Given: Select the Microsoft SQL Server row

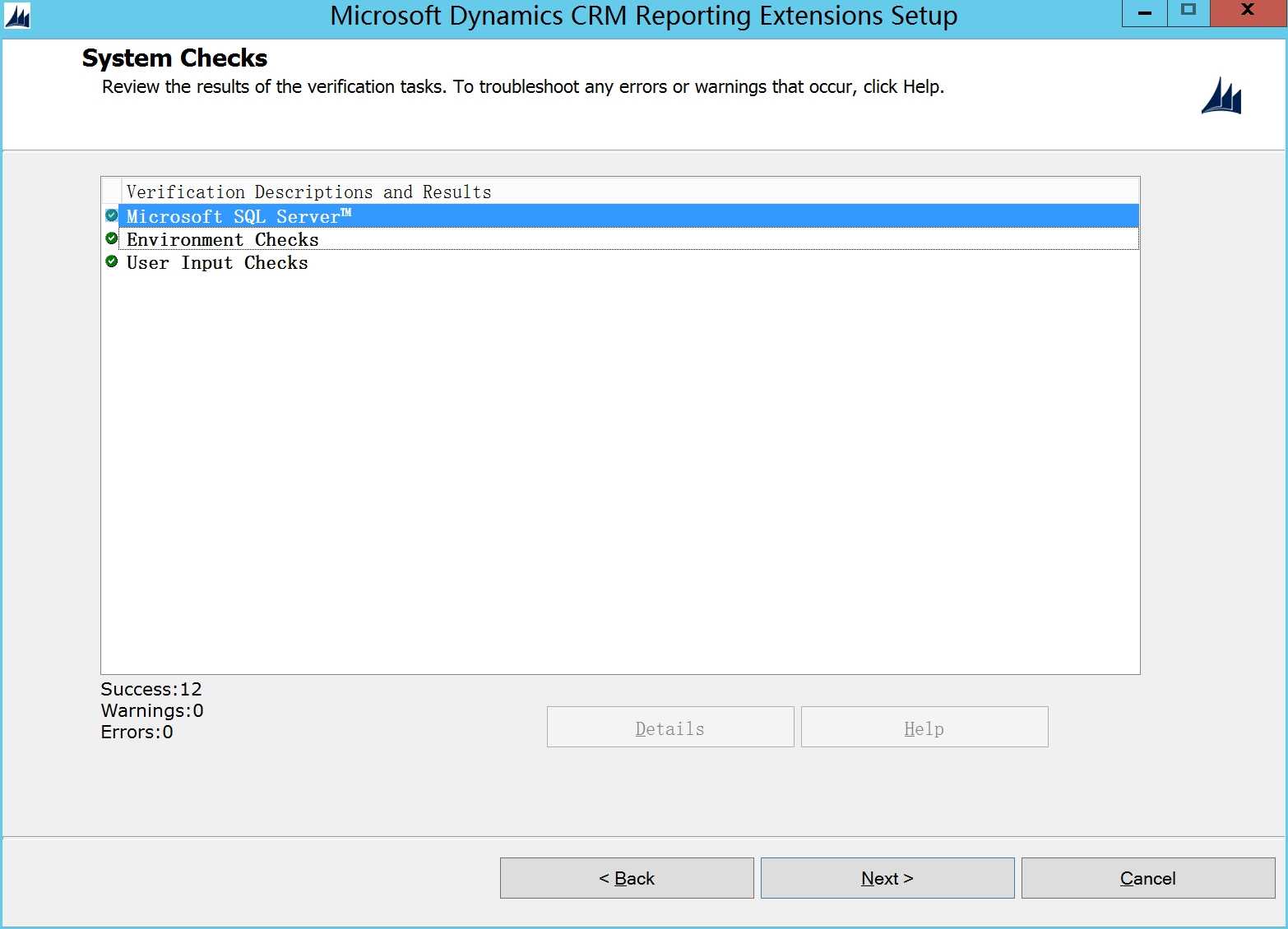Looking at the screenshot, I should [628, 216].
